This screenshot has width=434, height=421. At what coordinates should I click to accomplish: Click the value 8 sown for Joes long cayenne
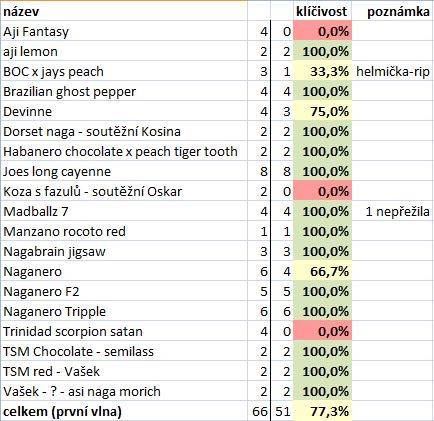point(259,171)
